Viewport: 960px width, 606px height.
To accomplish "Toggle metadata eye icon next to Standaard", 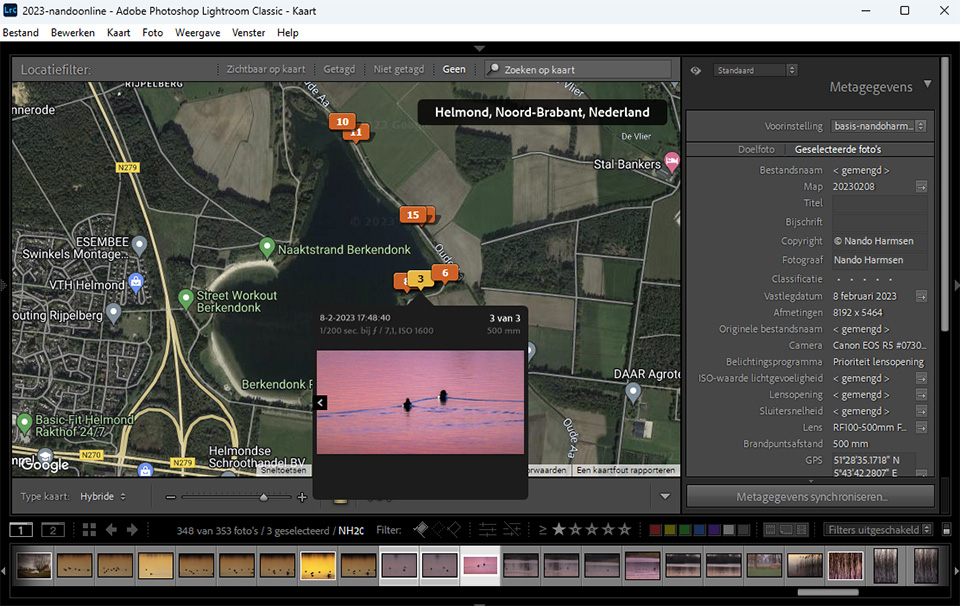I will pos(696,70).
